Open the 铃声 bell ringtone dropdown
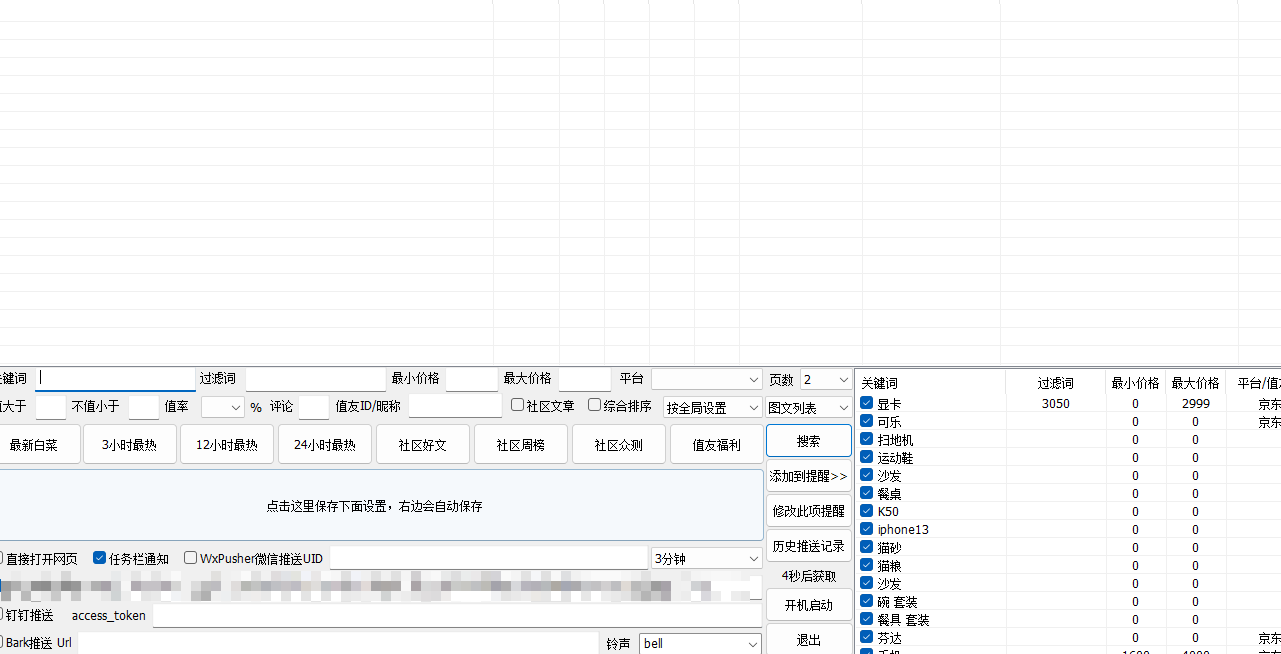The width and height of the screenshot is (1281, 654). 700,643
